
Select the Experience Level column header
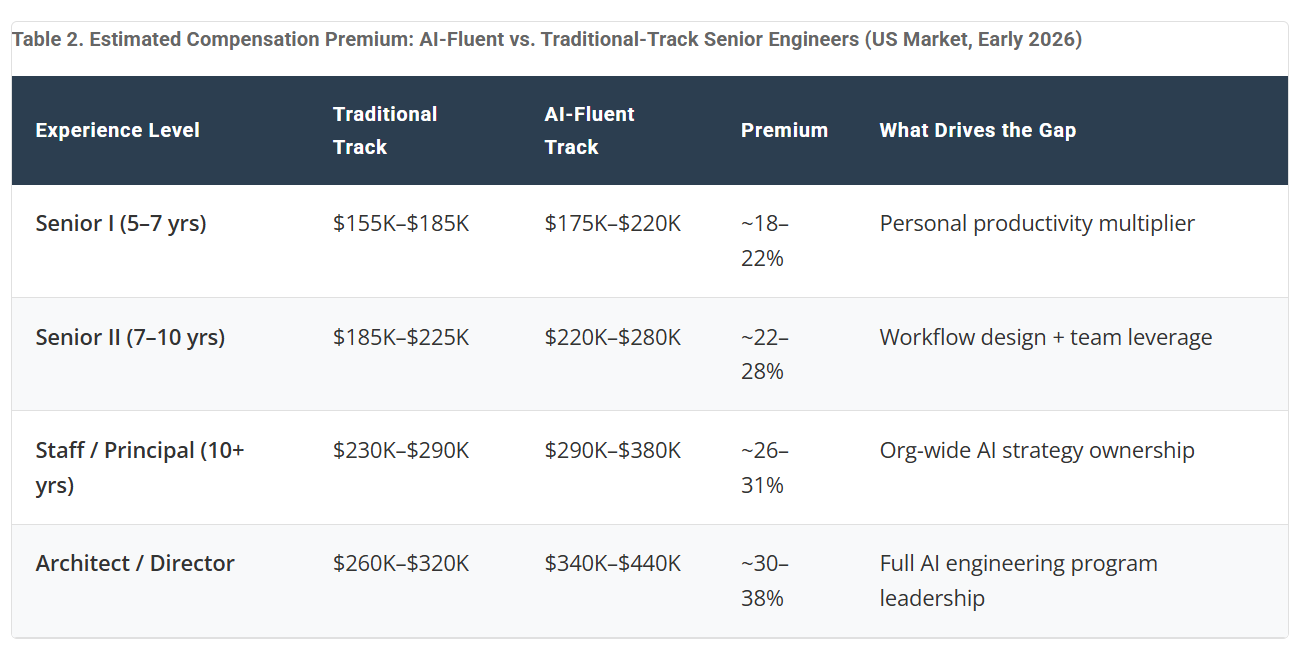click(118, 130)
